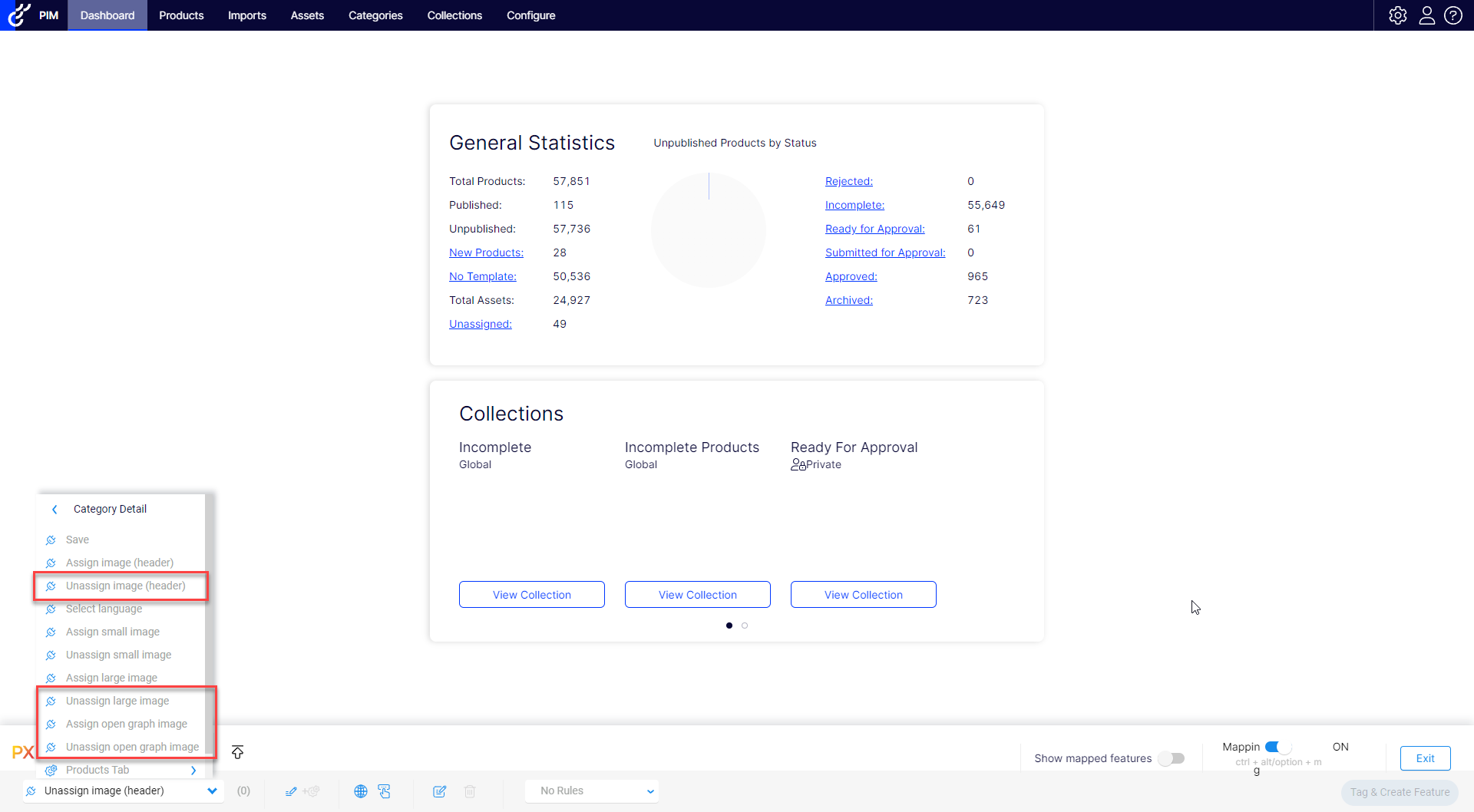Screen dimensions: 1474x812
Task: Open the Unassign image (header) dropdown
Action: [x=122, y=791]
